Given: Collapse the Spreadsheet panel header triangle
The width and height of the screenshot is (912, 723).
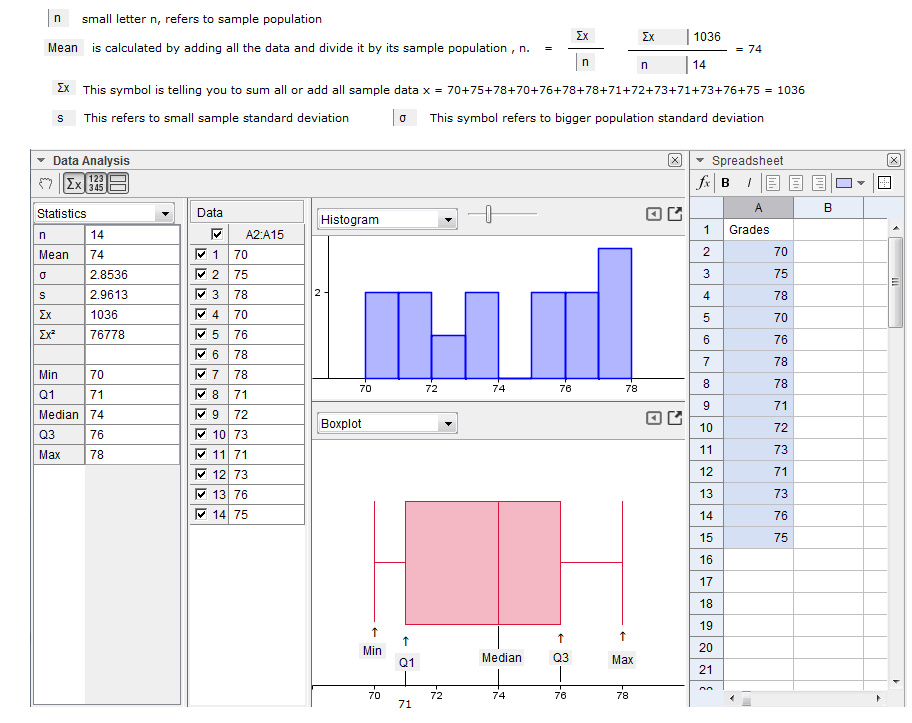Looking at the screenshot, I should (x=700, y=160).
